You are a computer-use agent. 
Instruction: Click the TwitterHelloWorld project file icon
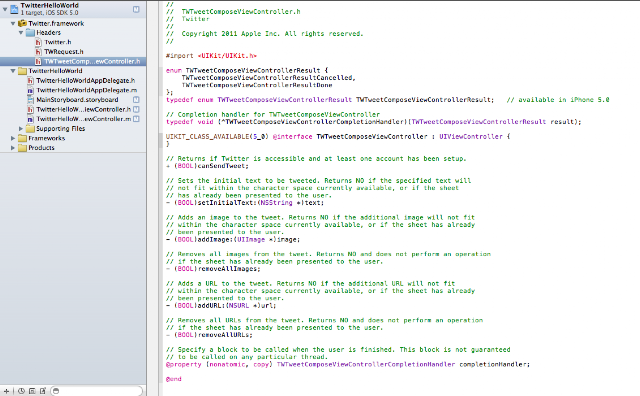point(14,9)
